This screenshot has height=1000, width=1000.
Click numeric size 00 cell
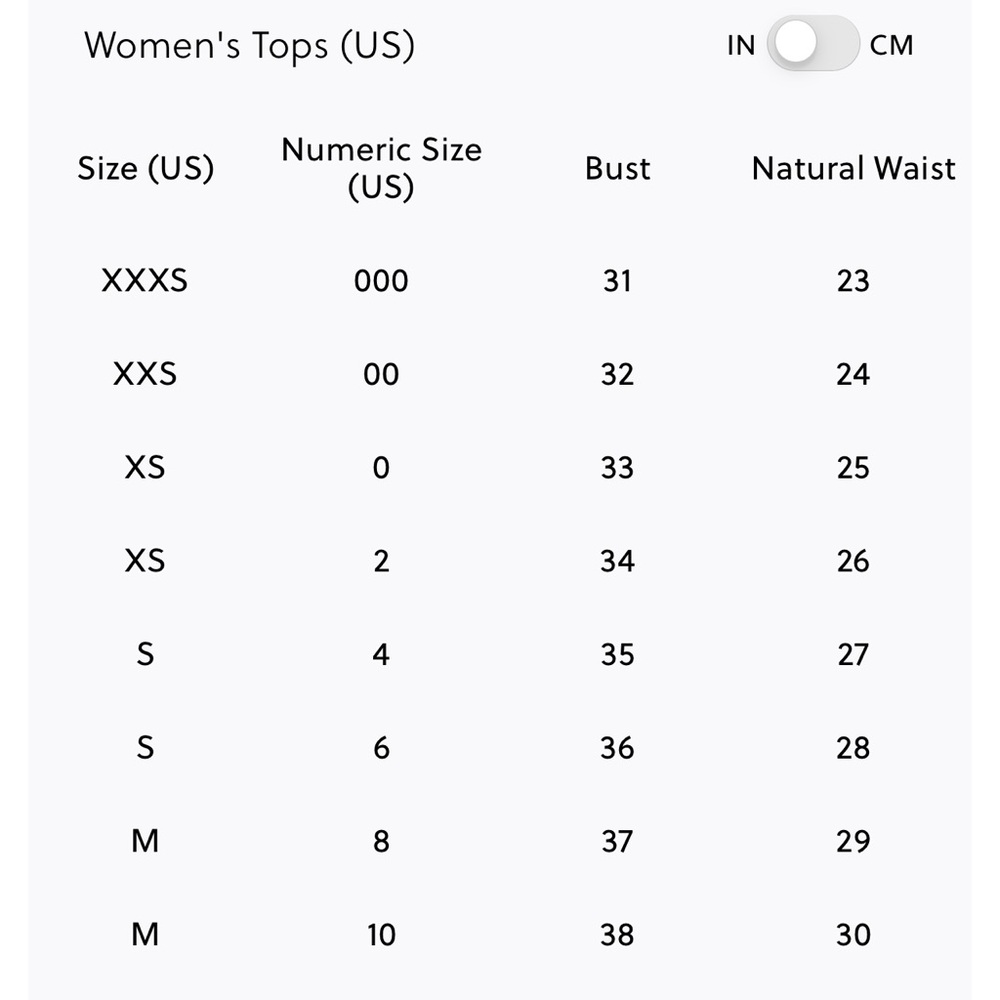pos(381,374)
